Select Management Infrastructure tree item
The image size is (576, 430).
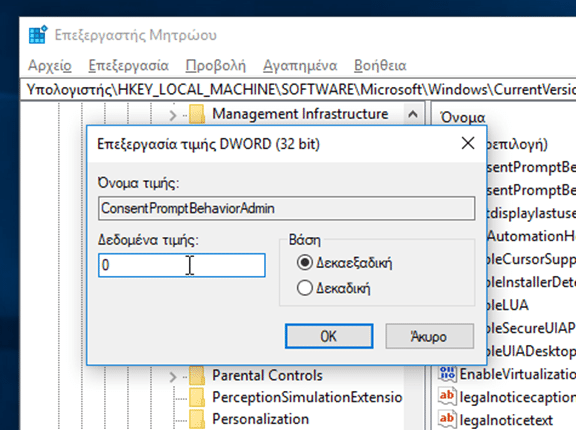tap(300, 114)
